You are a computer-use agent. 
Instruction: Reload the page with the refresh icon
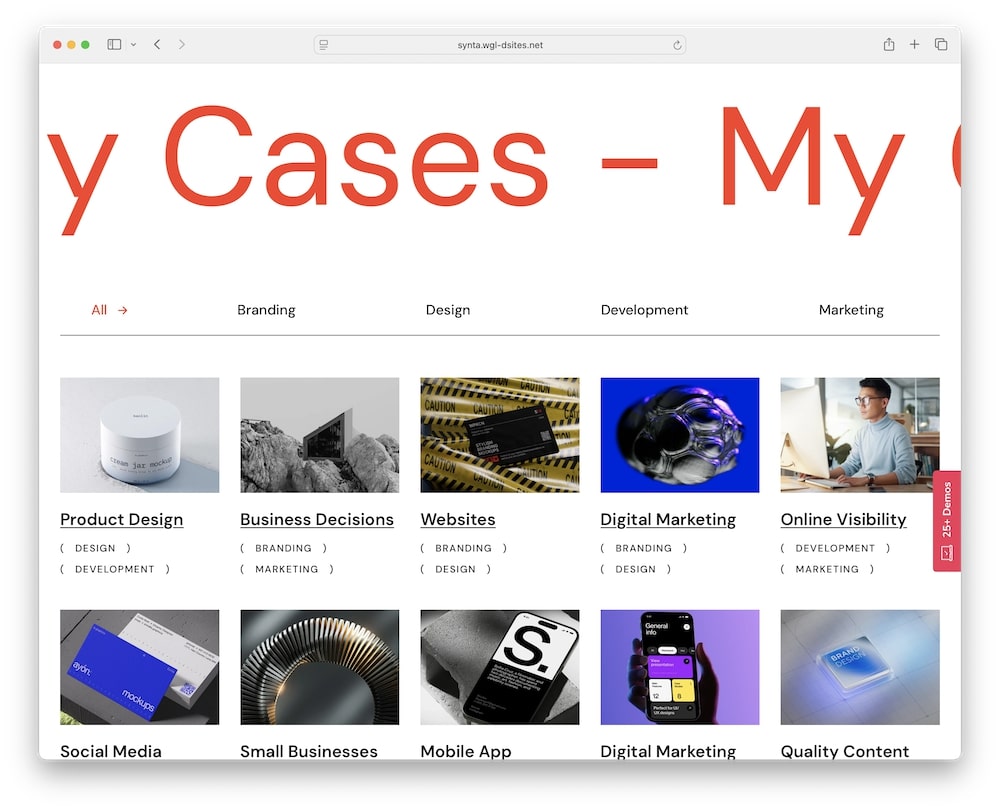[x=677, y=45]
